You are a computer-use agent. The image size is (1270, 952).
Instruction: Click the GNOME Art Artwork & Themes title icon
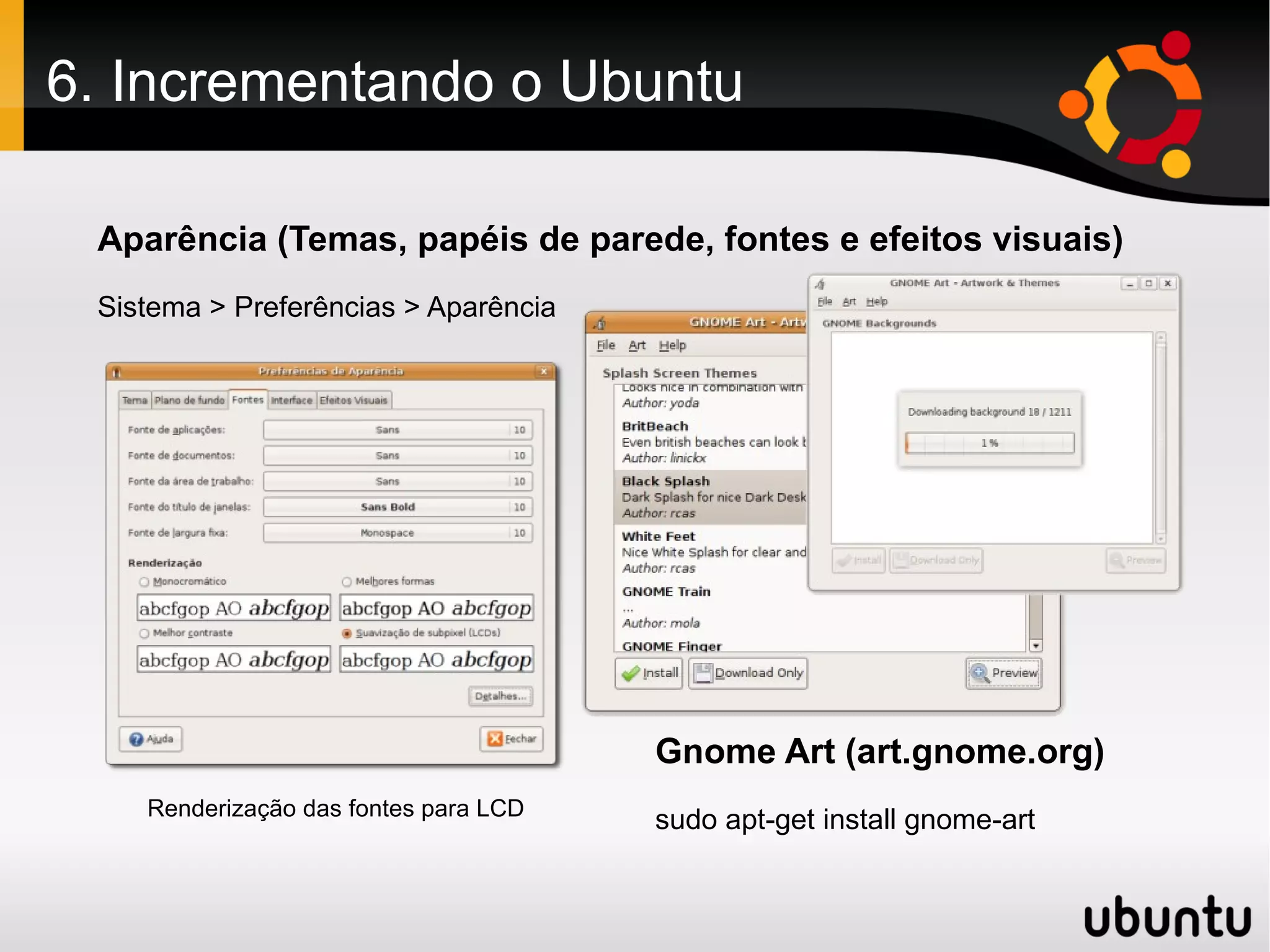(820, 284)
